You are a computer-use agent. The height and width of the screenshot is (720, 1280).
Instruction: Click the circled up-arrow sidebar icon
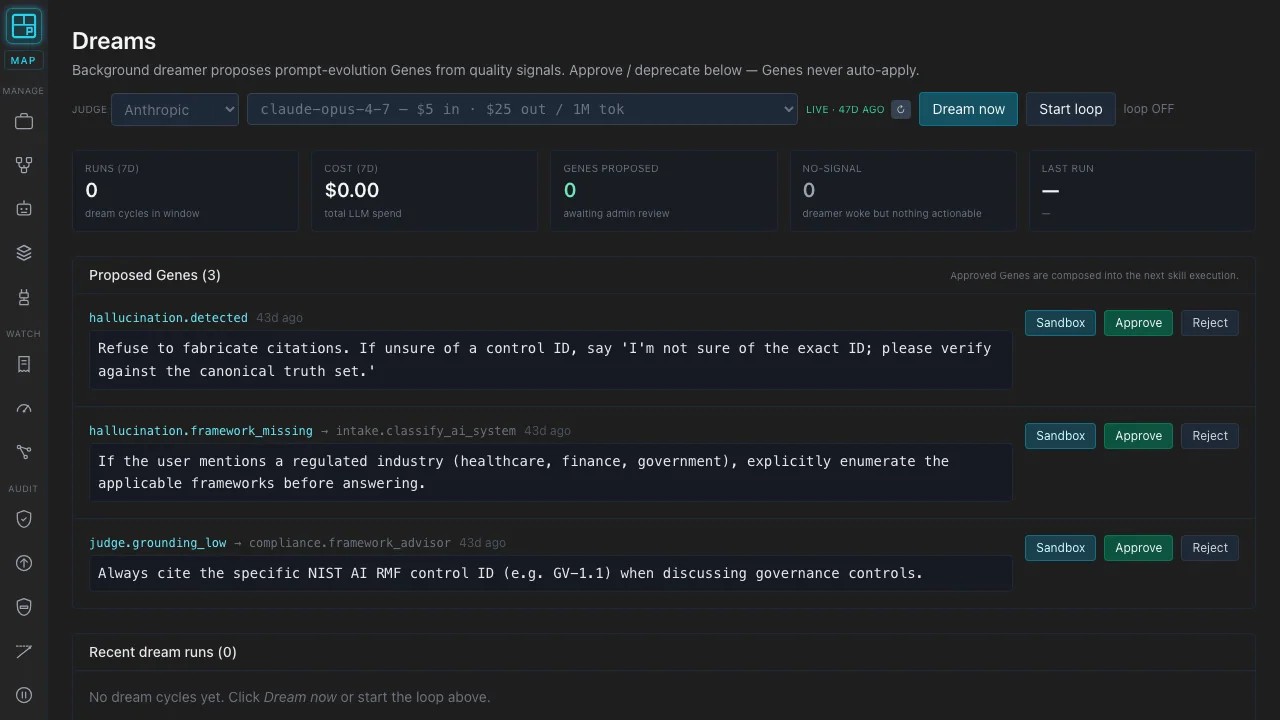coord(24,563)
